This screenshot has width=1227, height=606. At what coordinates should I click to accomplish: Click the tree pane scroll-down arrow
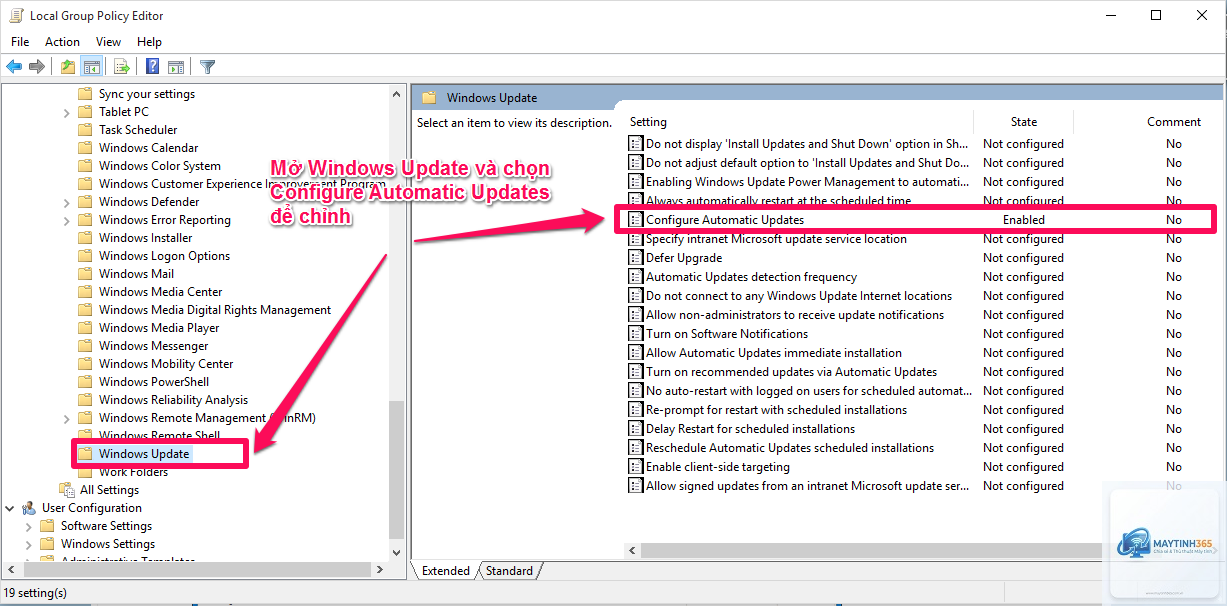tap(397, 552)
